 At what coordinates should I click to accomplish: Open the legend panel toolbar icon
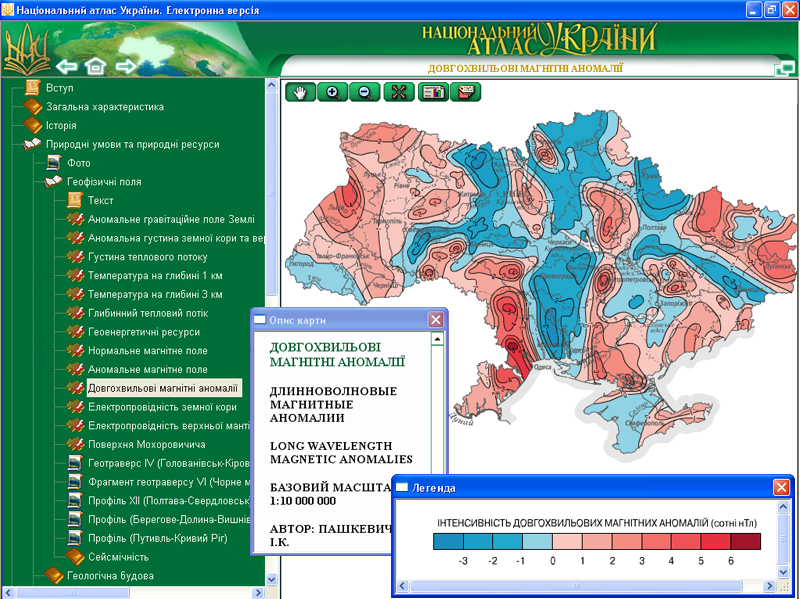click(x=433, y=92)
